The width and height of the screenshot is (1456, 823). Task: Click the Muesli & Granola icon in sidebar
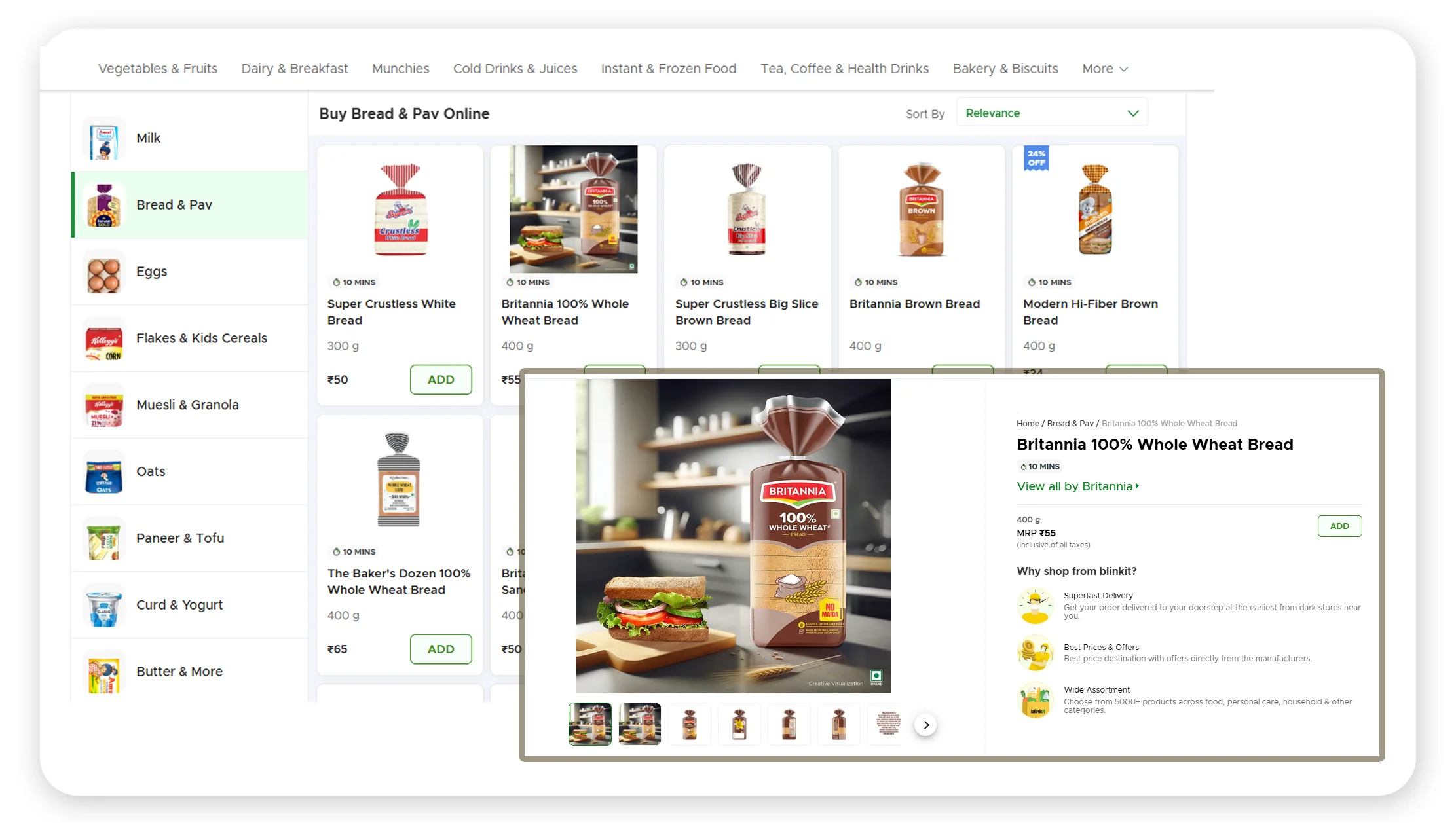104,405
